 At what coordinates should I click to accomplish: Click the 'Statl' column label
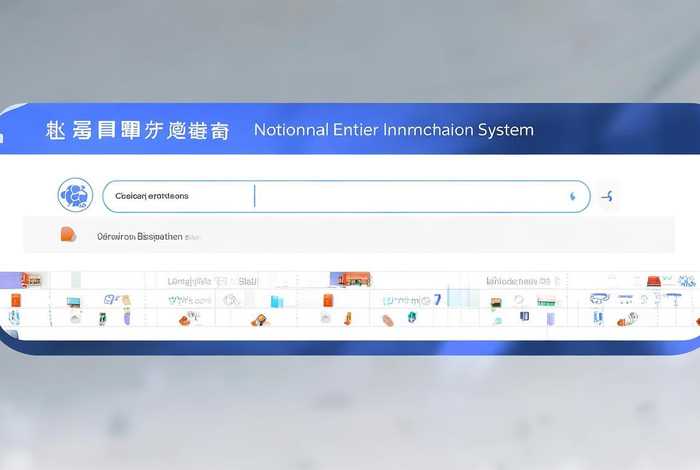click(x=248, y=282)
